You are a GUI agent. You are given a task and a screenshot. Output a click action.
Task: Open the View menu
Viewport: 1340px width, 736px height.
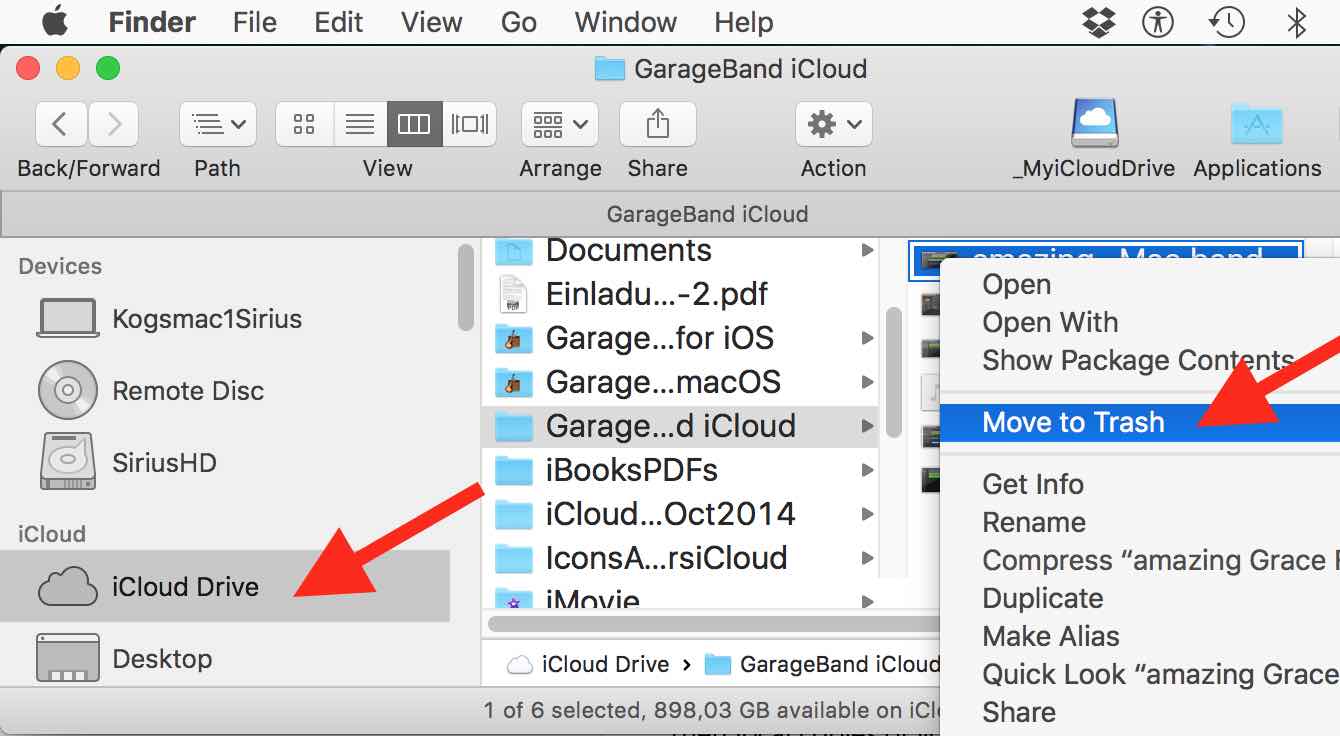click(432, 22)
